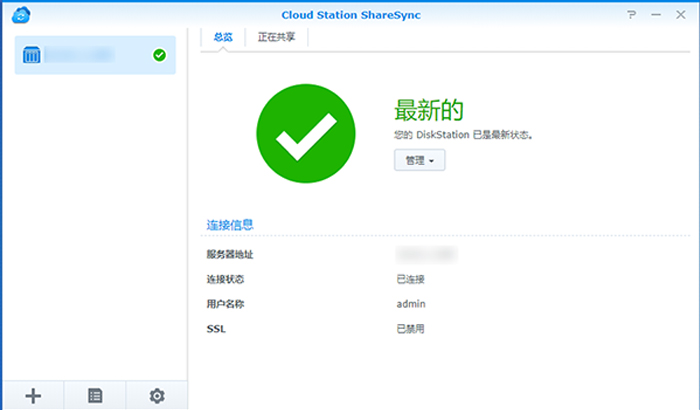The image size is (700, 410).
Task: Maximize the ShareSync window
Action: pos(678,15)
